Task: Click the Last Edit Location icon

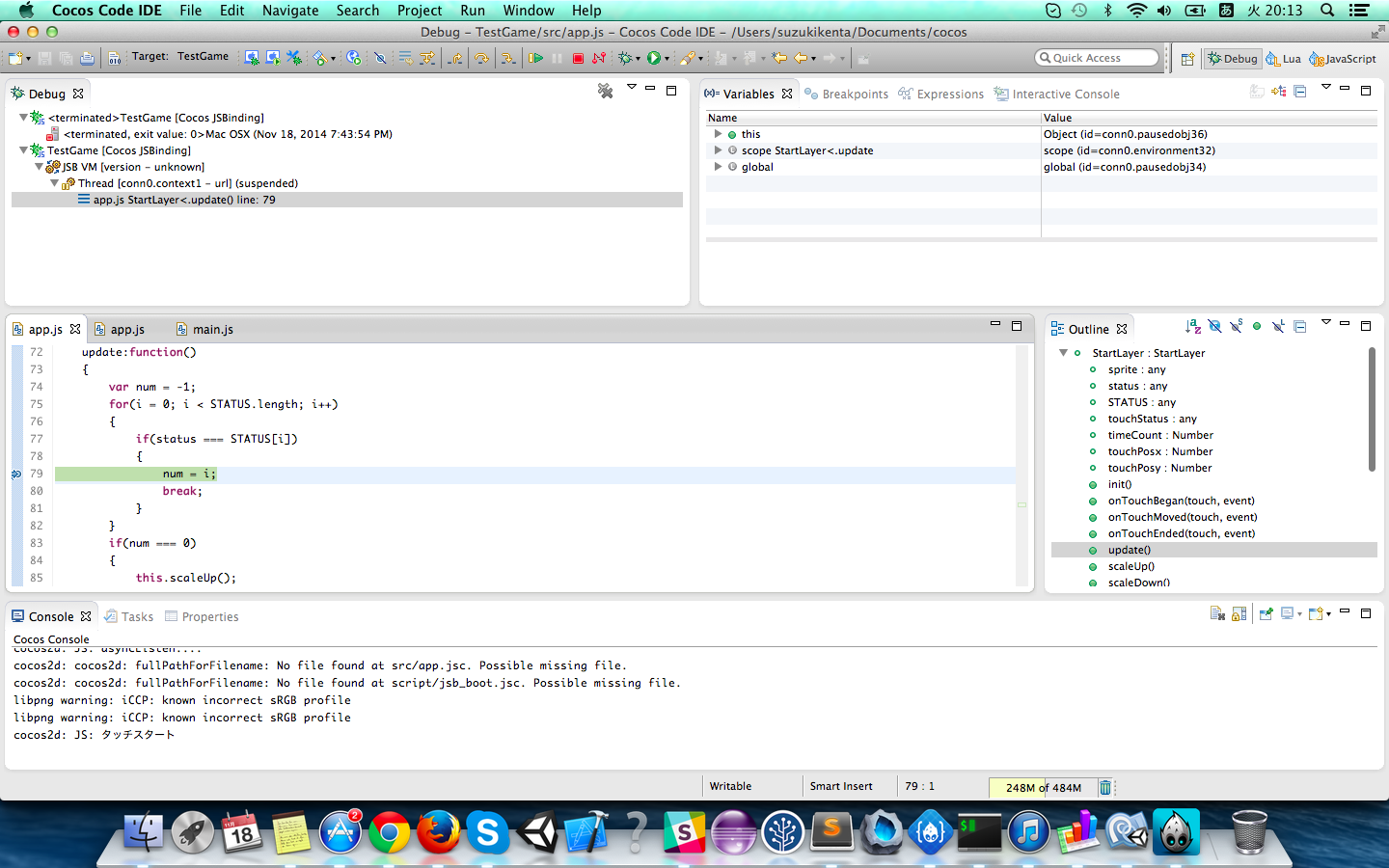Action: pos(779,58)
